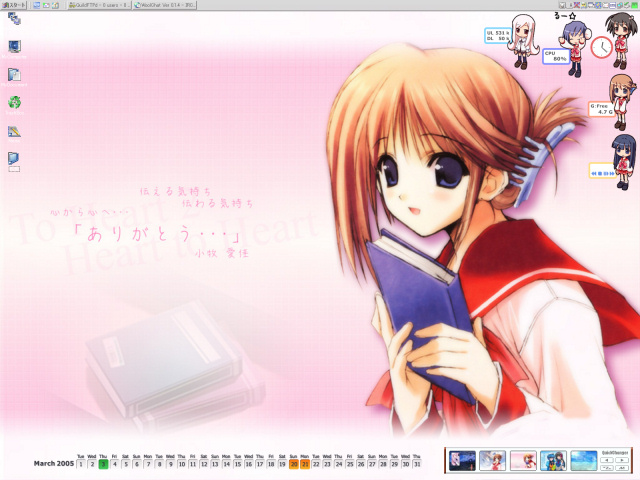
Task: Click the UL/DL network speed widget
Action: pyautogui.click(x=498, y=36)
